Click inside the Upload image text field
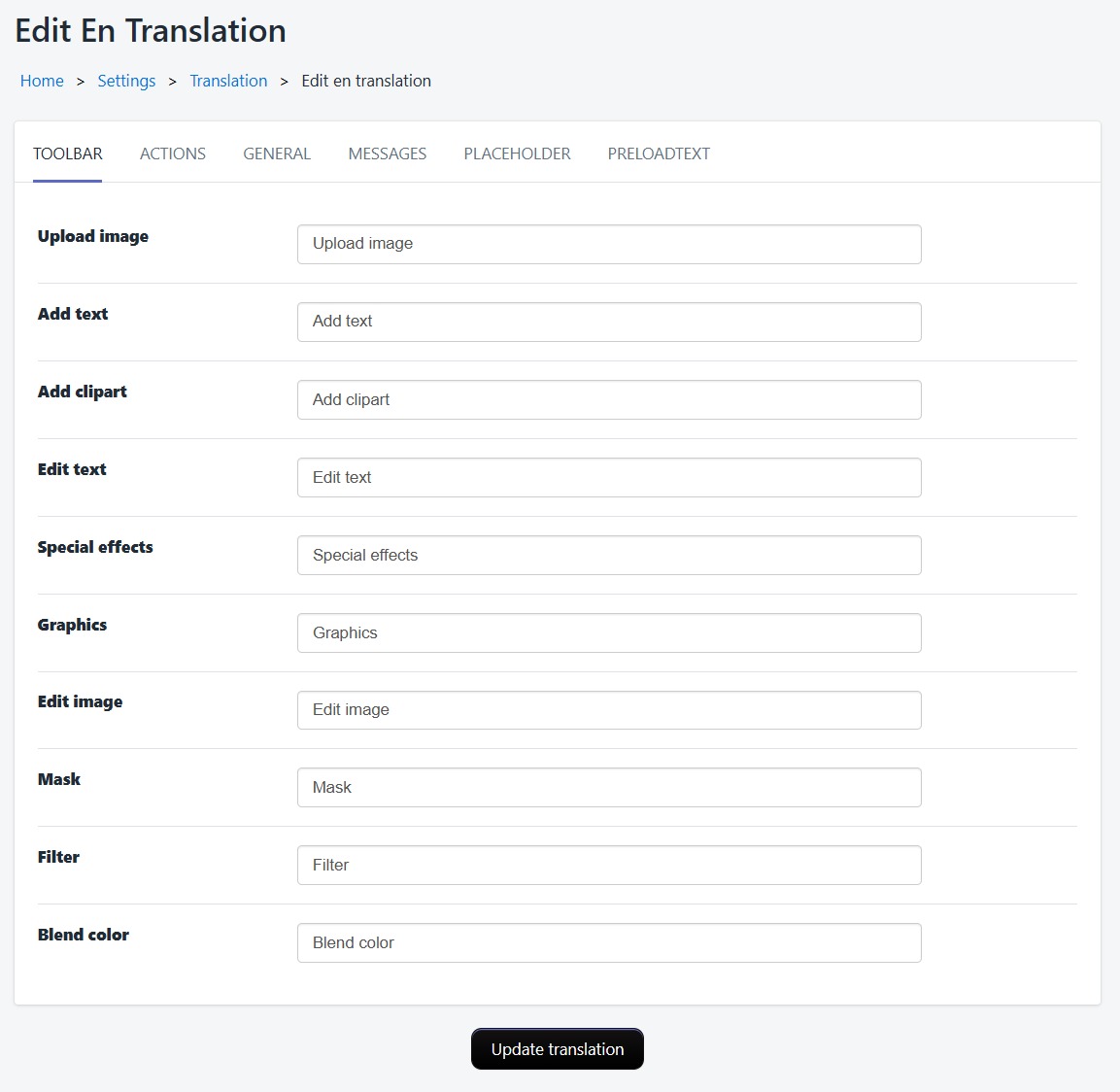This screenshot has height=1092, width=1120. pos(608,244)
